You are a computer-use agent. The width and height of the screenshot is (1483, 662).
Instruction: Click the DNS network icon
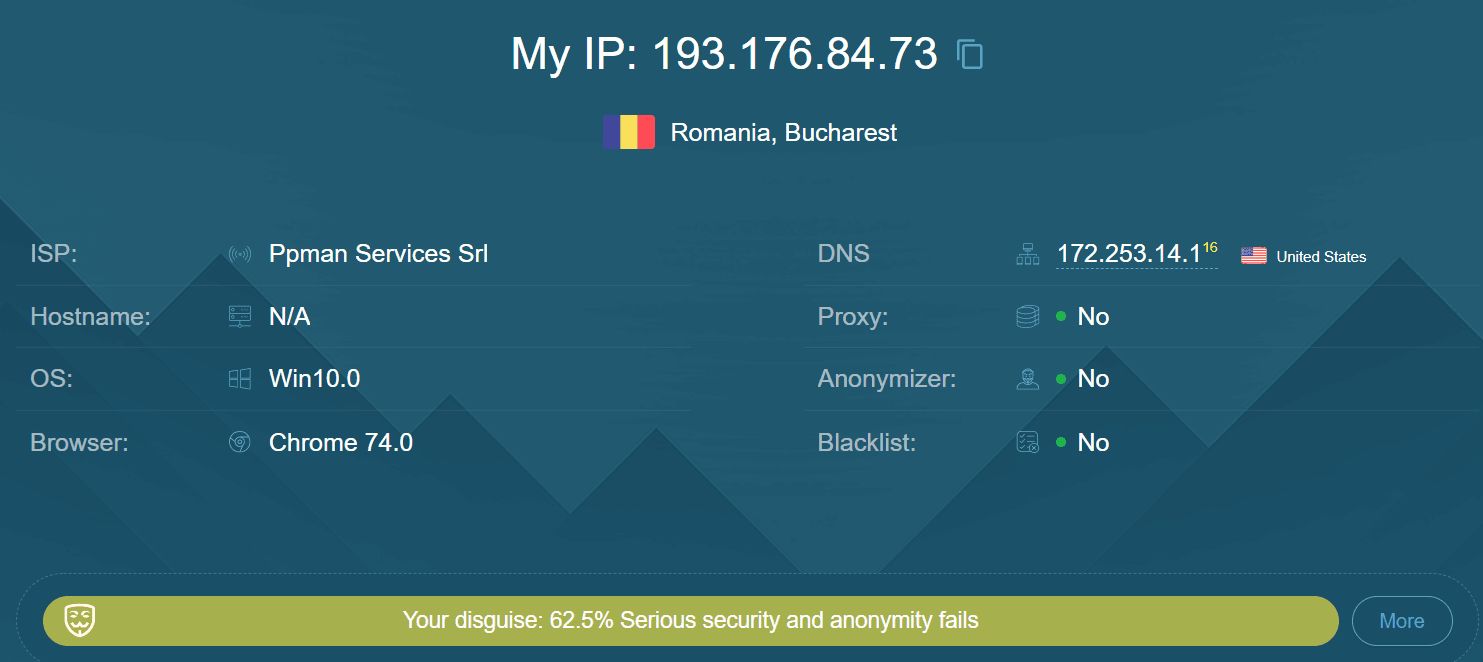[x=1027, y=255]
